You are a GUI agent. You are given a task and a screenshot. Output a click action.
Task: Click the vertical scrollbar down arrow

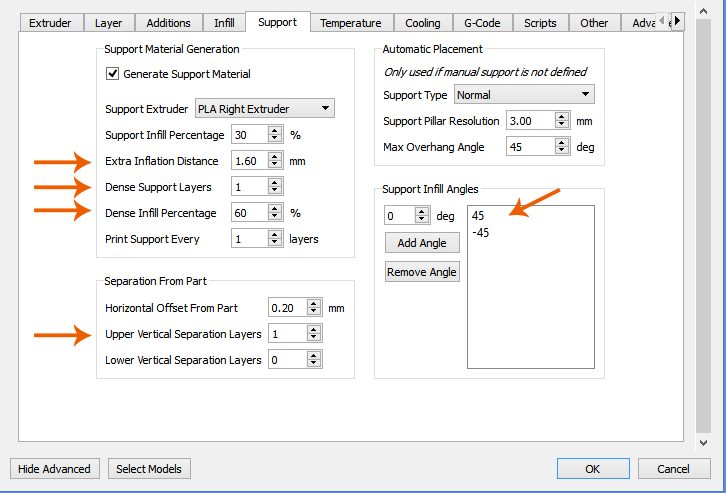[x=704, y=441]
